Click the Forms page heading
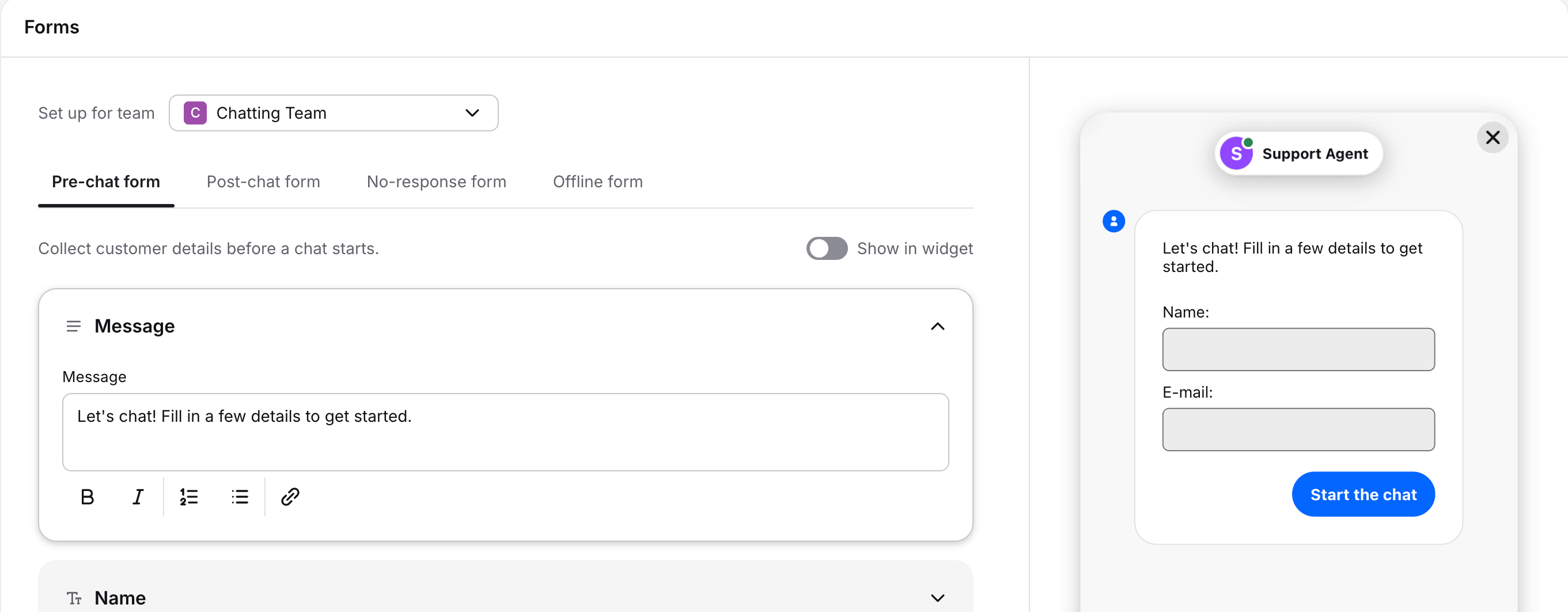Screen dimensions: 1568x612 pyautogui.click(x=52, y=27)
